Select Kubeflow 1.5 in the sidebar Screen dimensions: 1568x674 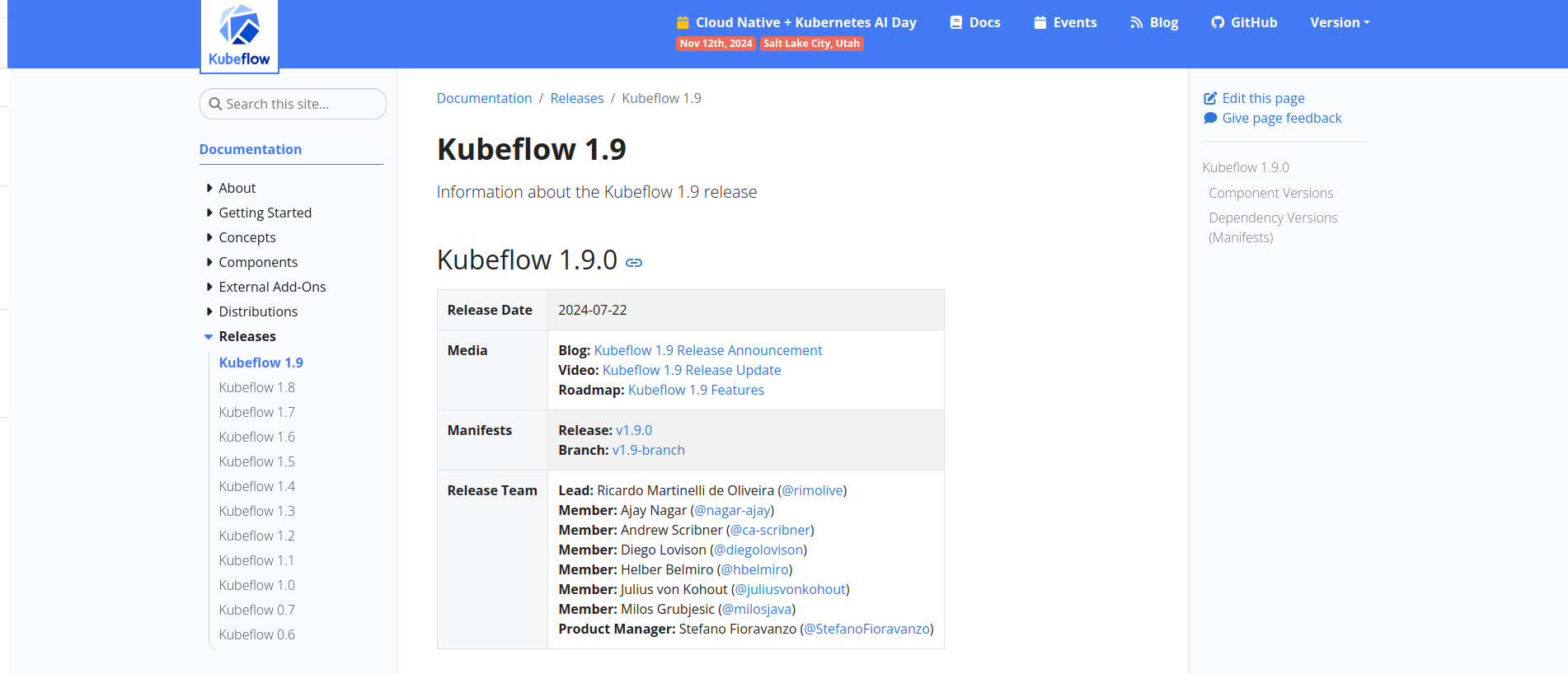pos(256,461)
